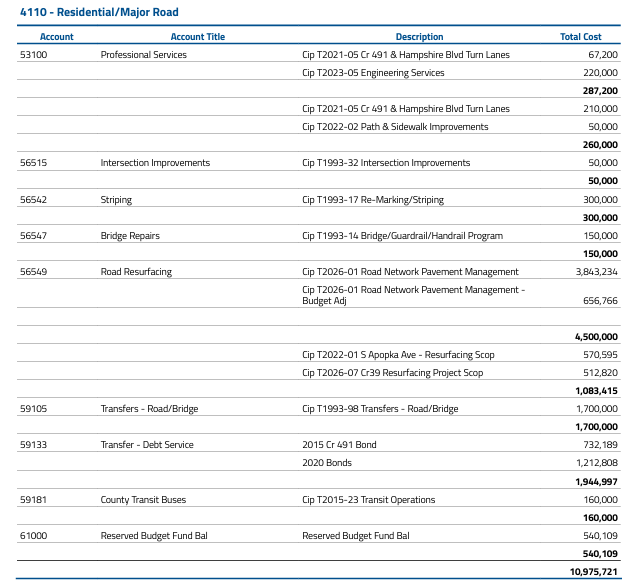The height and width of the screenshot is (584, 635).
Task: Click the Account Title column header
Action: (x=198, y=37)
